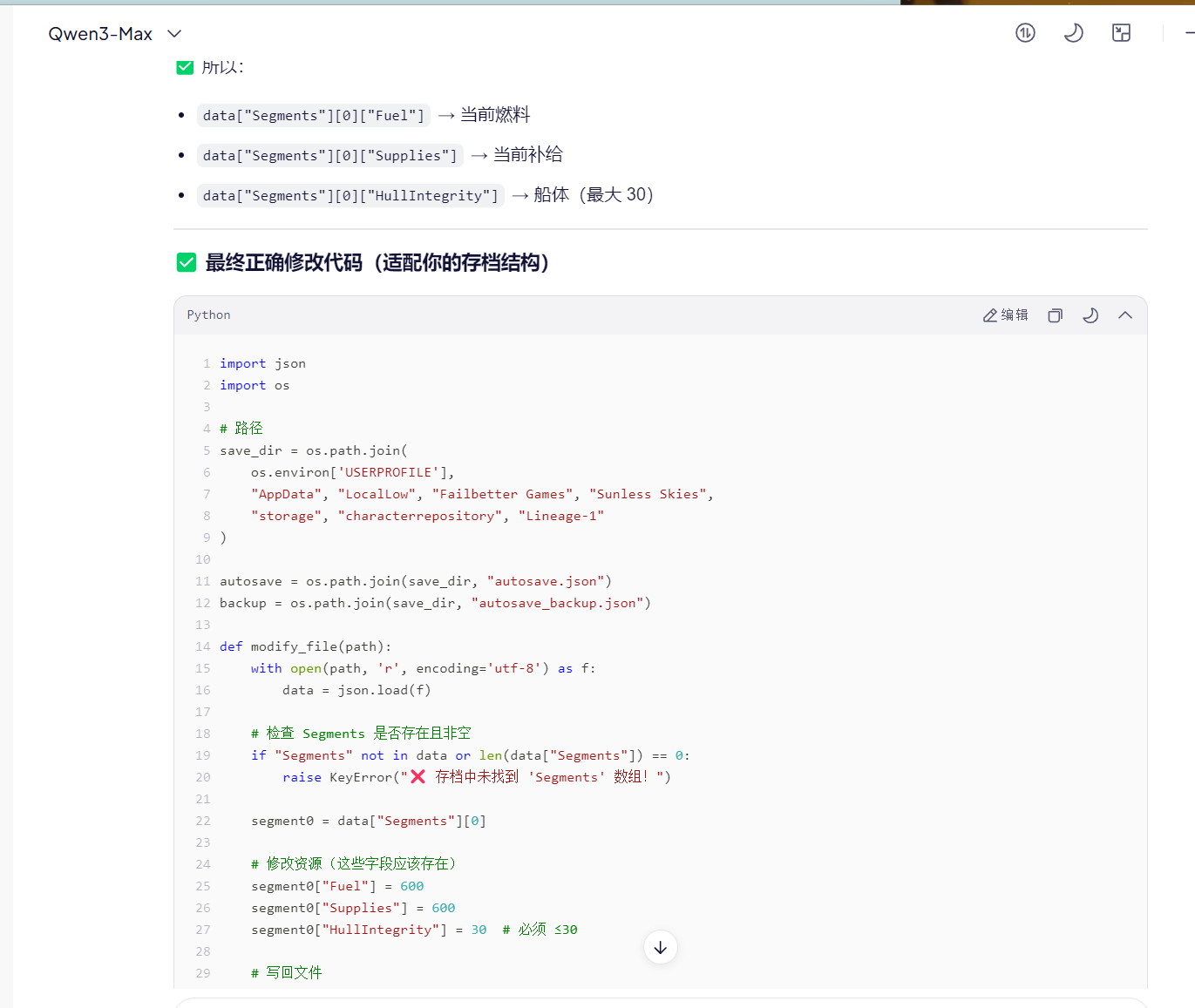1195x1008 pixels.
Task: Toggle code block dark theme moon icon
Action: pos(1090,315)
